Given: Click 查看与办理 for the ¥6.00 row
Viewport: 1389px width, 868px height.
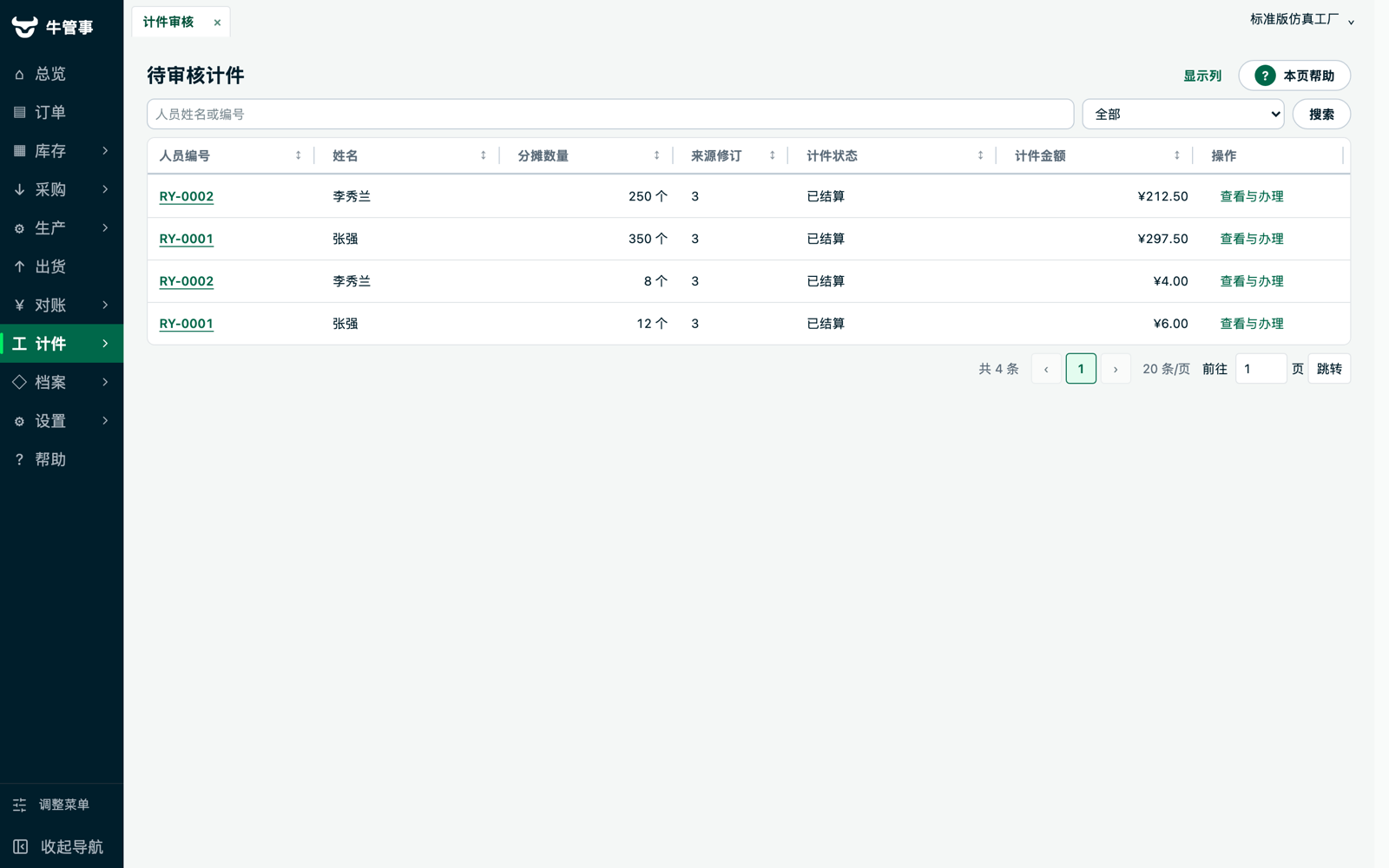Looking at the screenshot, I should coord(1252,324).
